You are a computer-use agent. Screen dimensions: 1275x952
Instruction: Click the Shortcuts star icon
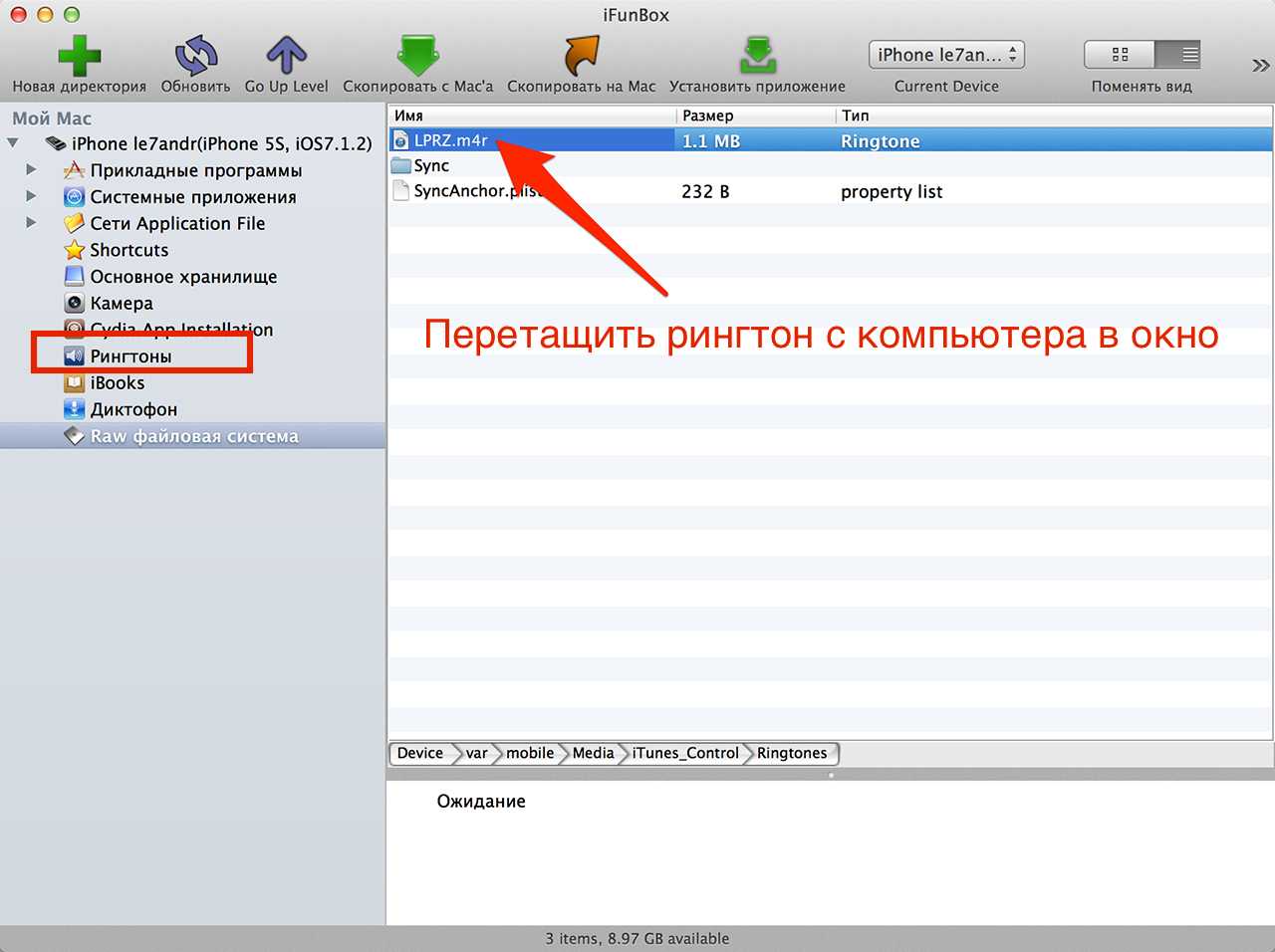tap(74, 250)
